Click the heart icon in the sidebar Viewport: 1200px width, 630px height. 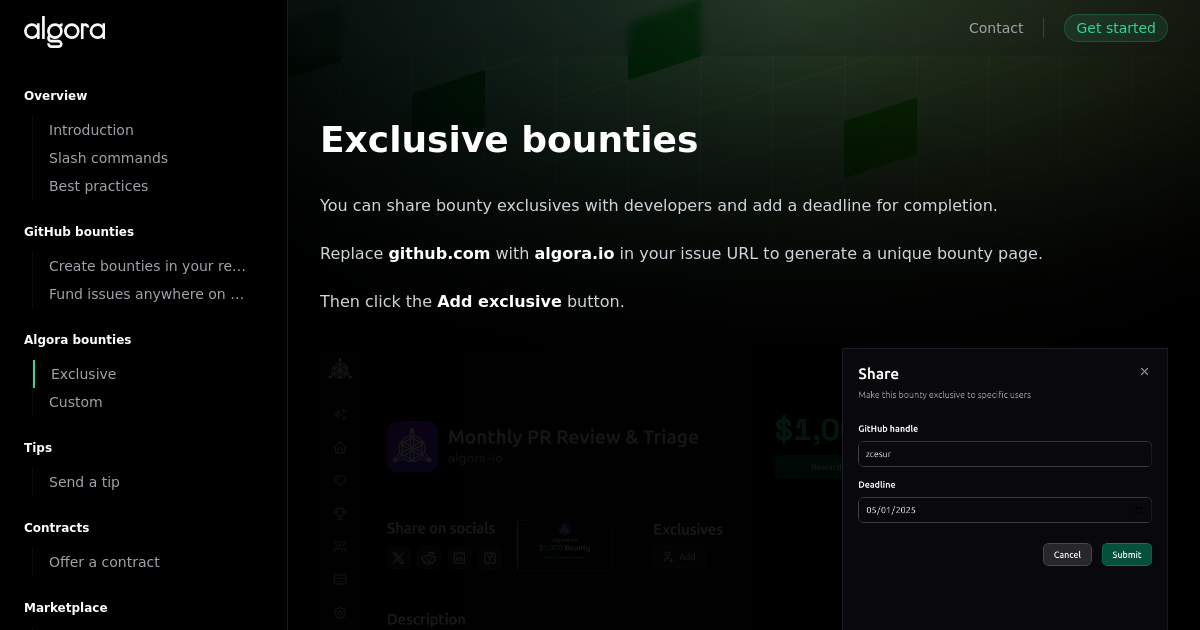340,480
